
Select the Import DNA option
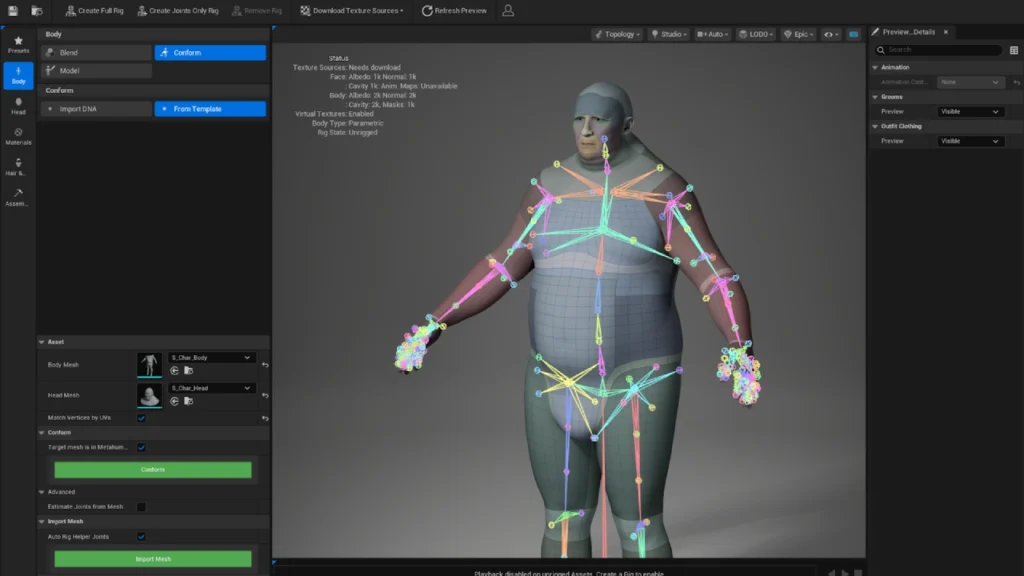(x=96, y=109)
